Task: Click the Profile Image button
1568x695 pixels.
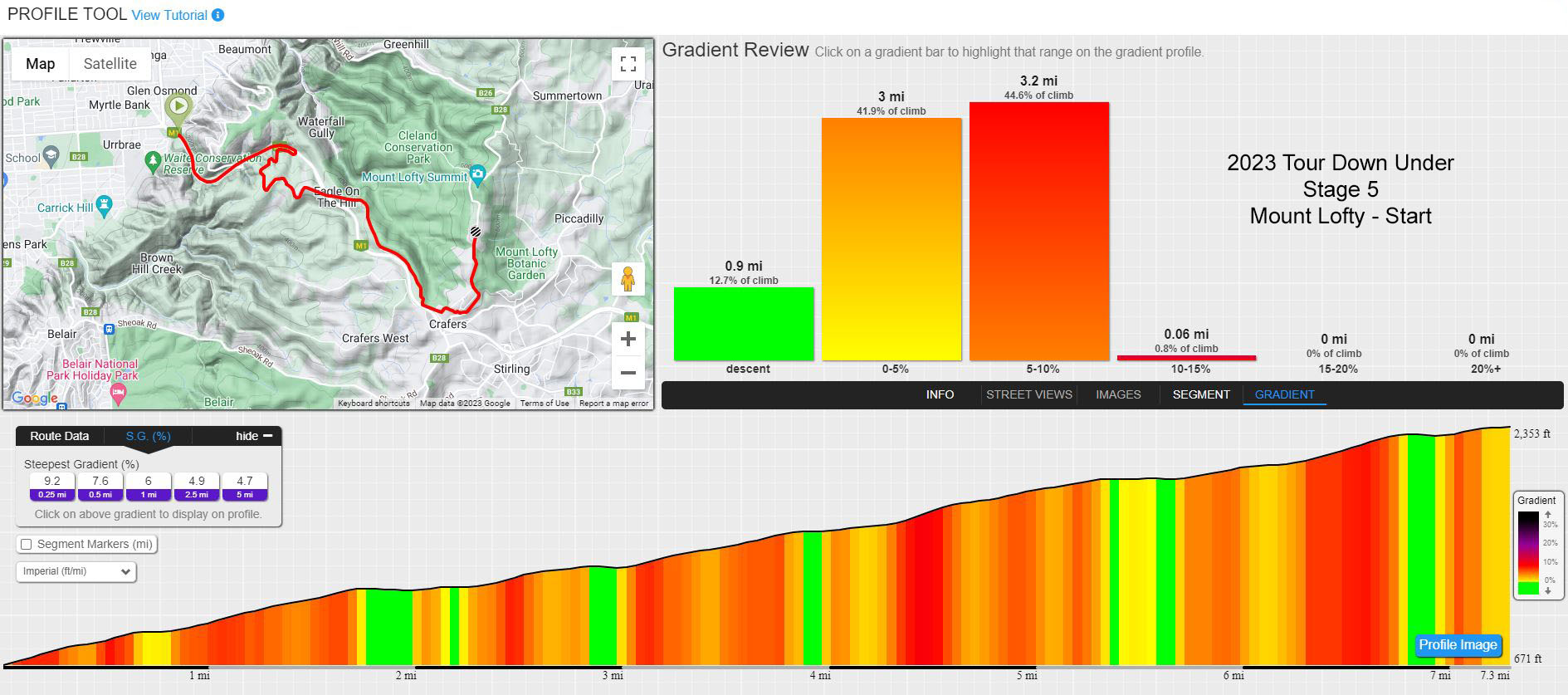Action: [1458, 645]
